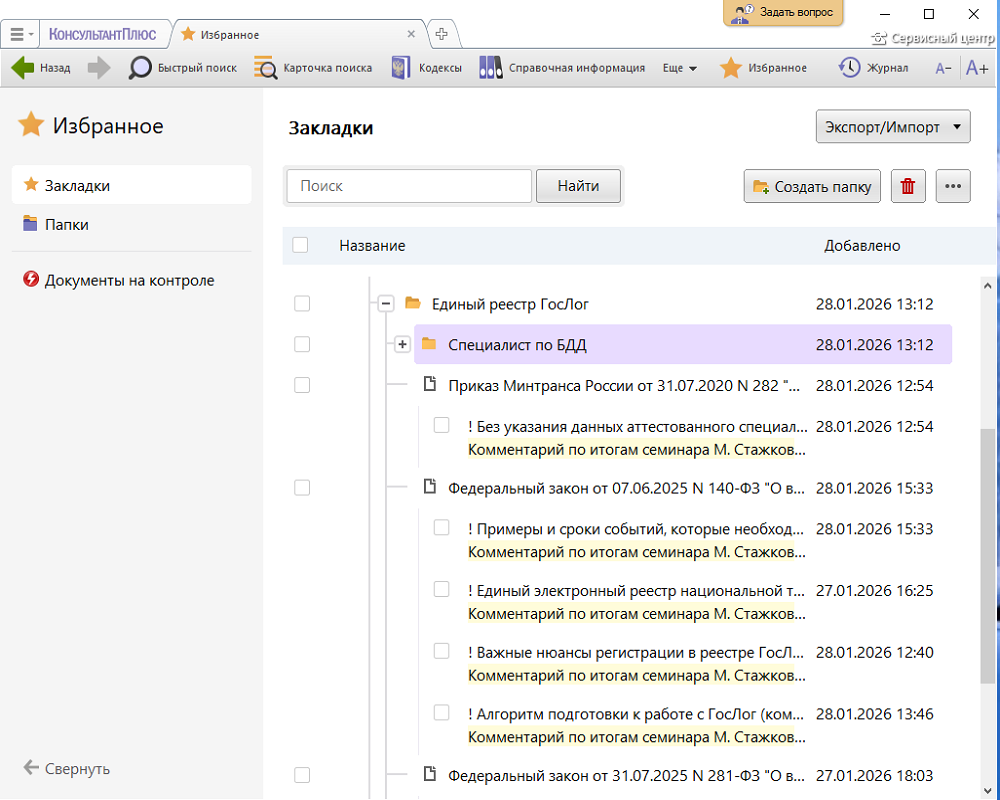The image size is (1000, 800).
Task: Open Codes (Кодексы) toolbar icon
Action: click(401, 68)
